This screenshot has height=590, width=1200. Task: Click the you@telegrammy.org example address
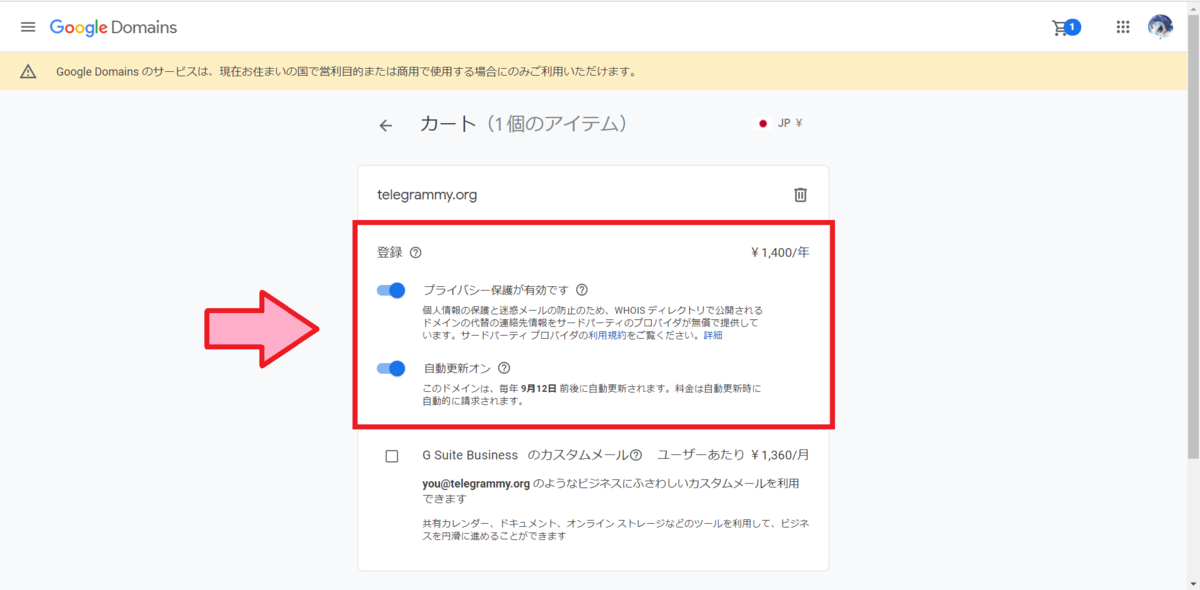click(476, 484)
